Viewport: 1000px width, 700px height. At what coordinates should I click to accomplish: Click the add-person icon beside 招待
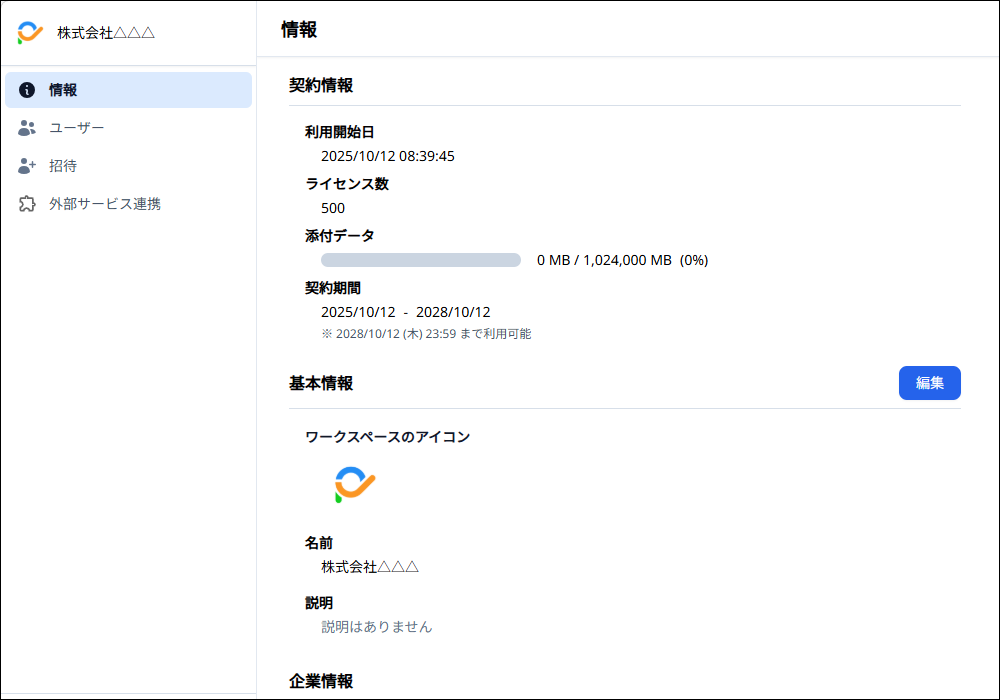(x=27, y=166)
